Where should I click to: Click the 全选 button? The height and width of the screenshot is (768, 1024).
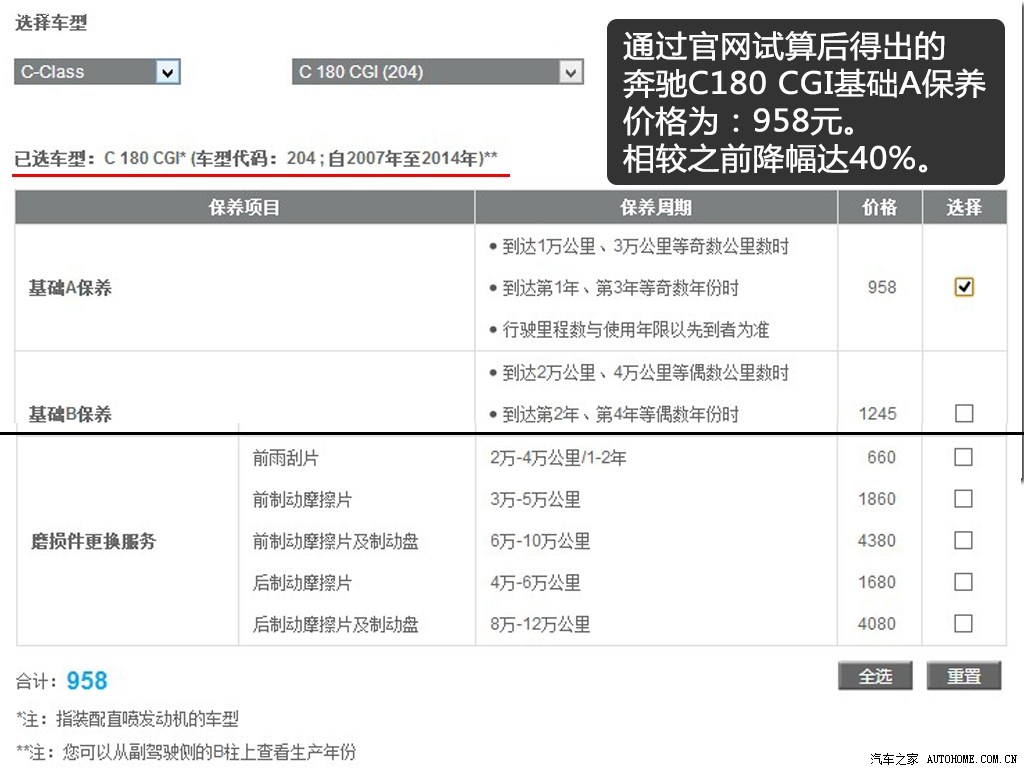coord(875,676)
